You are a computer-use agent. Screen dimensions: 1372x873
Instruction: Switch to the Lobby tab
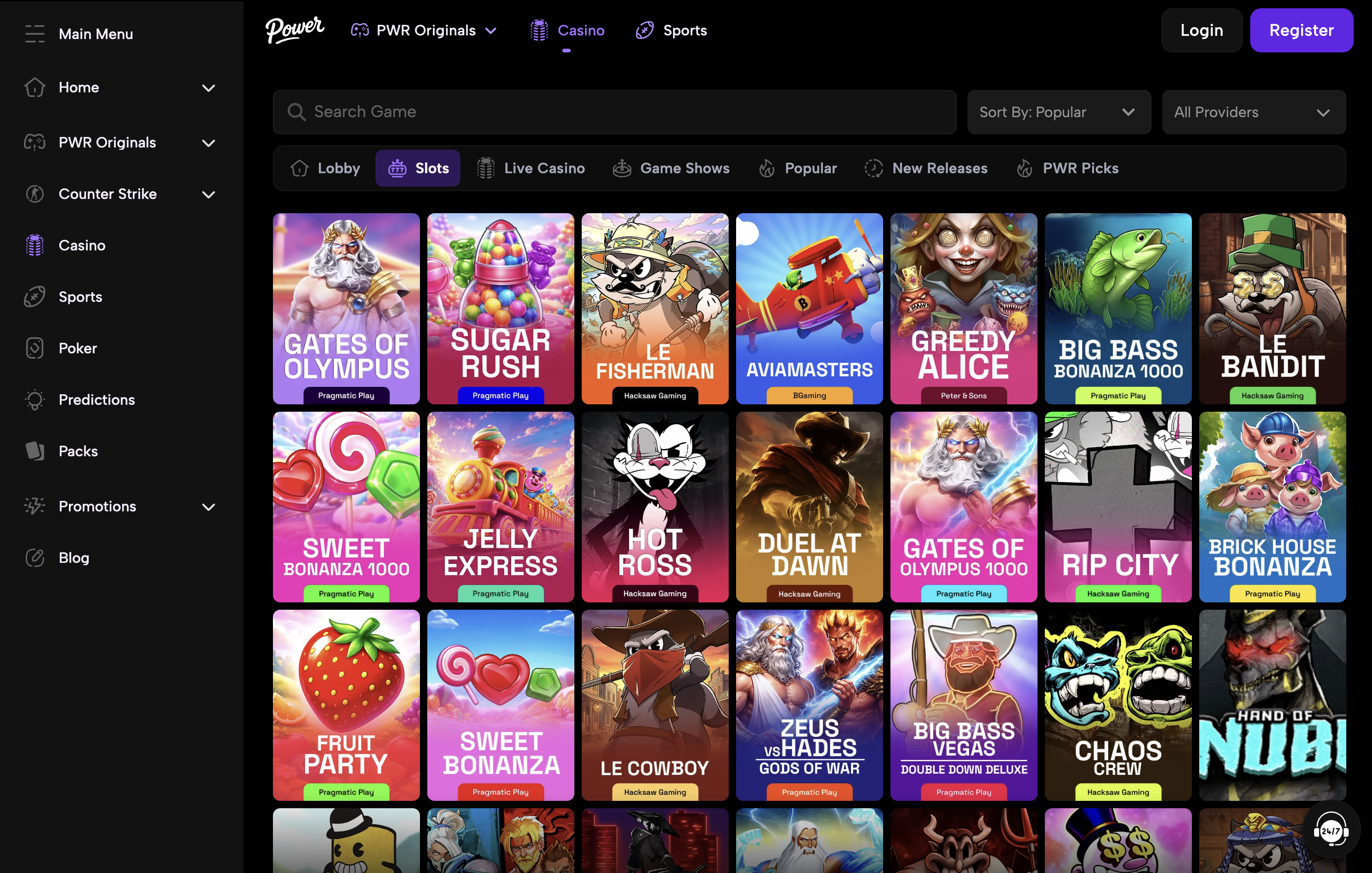tap(325, 168)
